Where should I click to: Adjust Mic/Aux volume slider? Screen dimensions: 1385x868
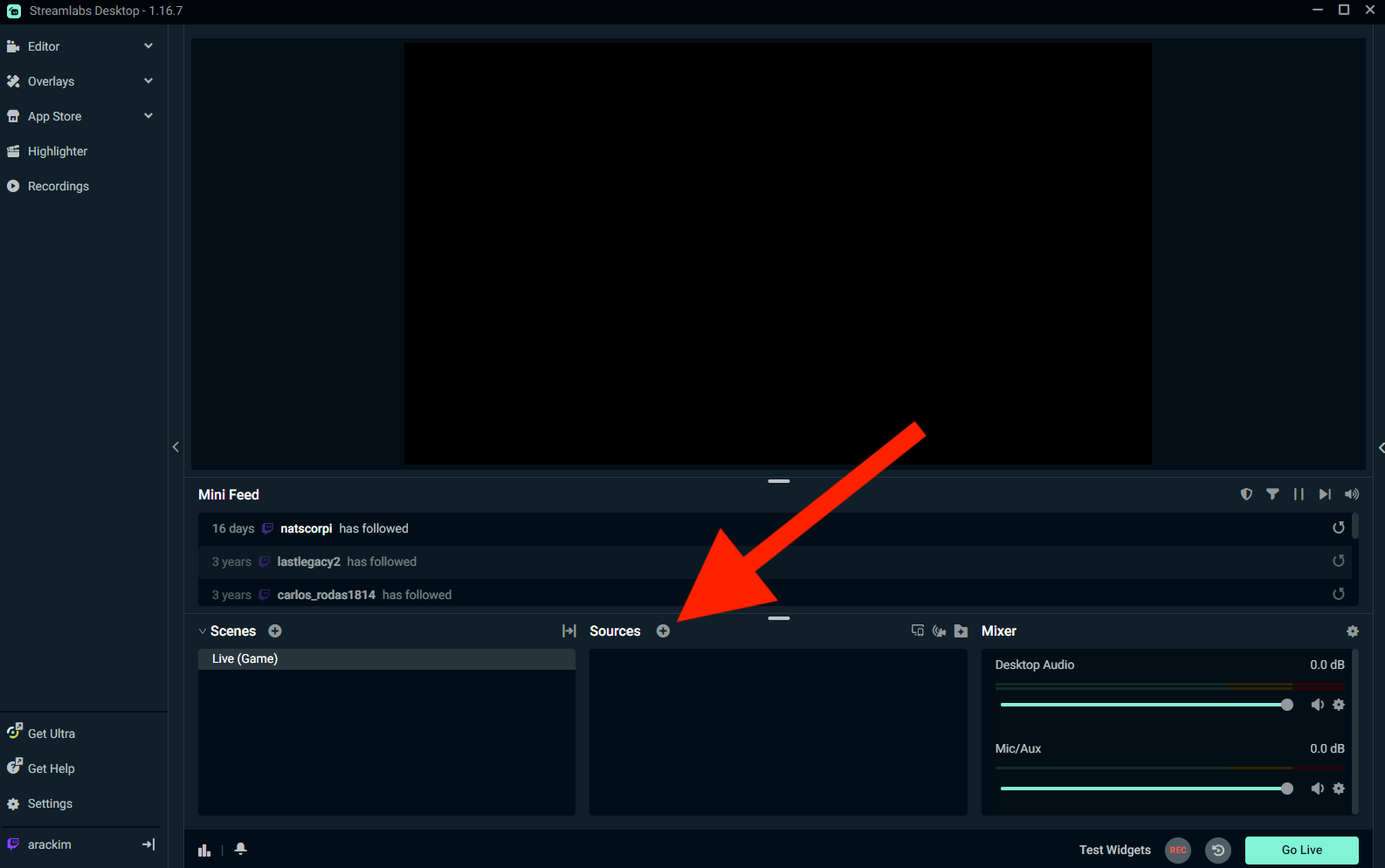pyautogui.click(x=1147, y=789)
